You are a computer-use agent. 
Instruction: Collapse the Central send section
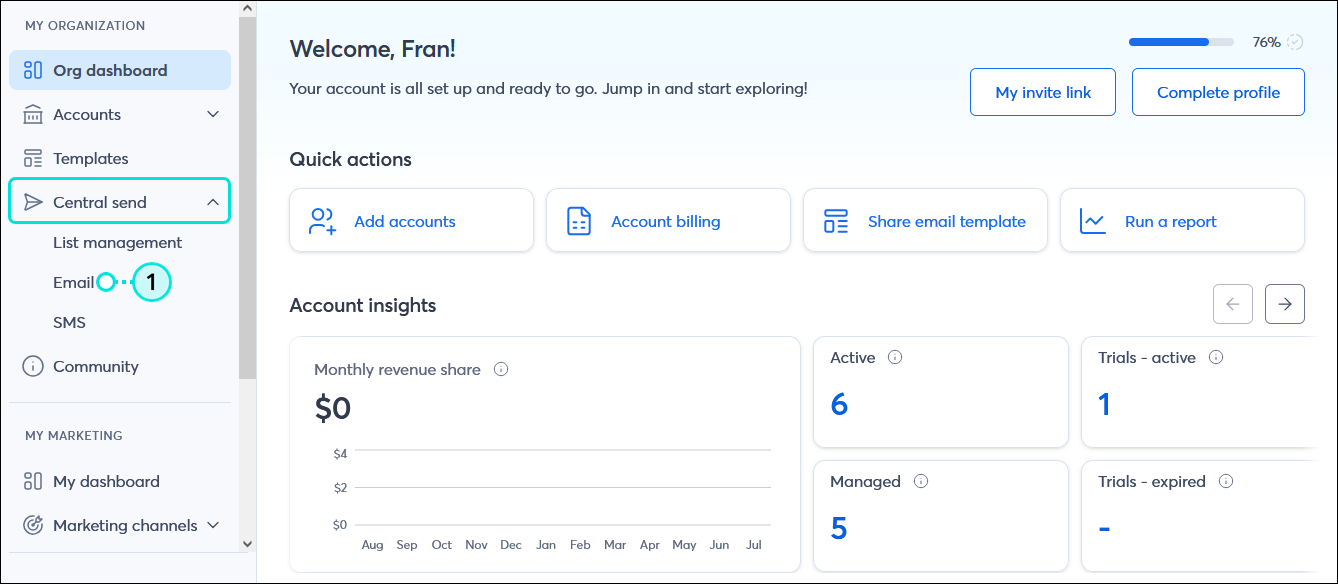[213, 201]
